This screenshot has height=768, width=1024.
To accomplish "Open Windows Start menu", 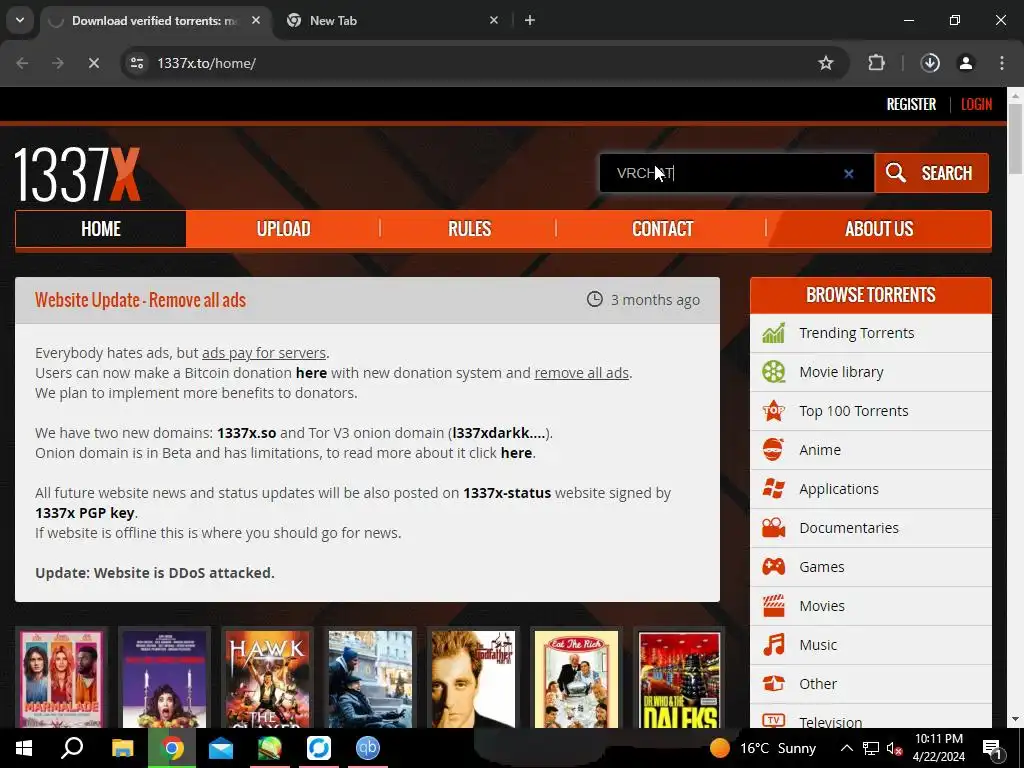I will pos(24,748).
